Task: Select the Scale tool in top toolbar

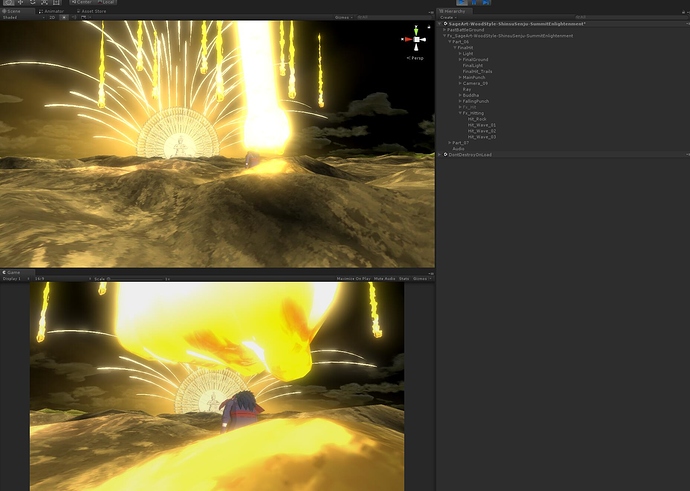Action: click(44, 2)
